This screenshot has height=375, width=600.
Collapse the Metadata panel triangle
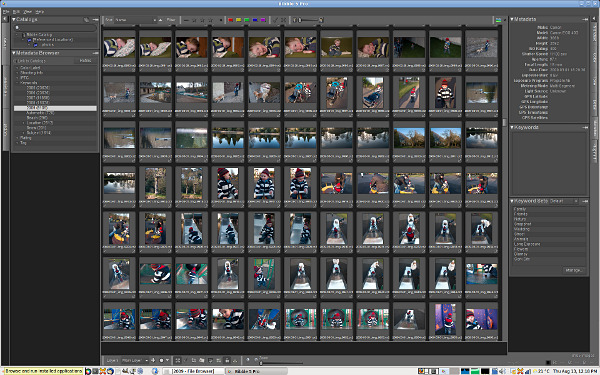point(512,19)
